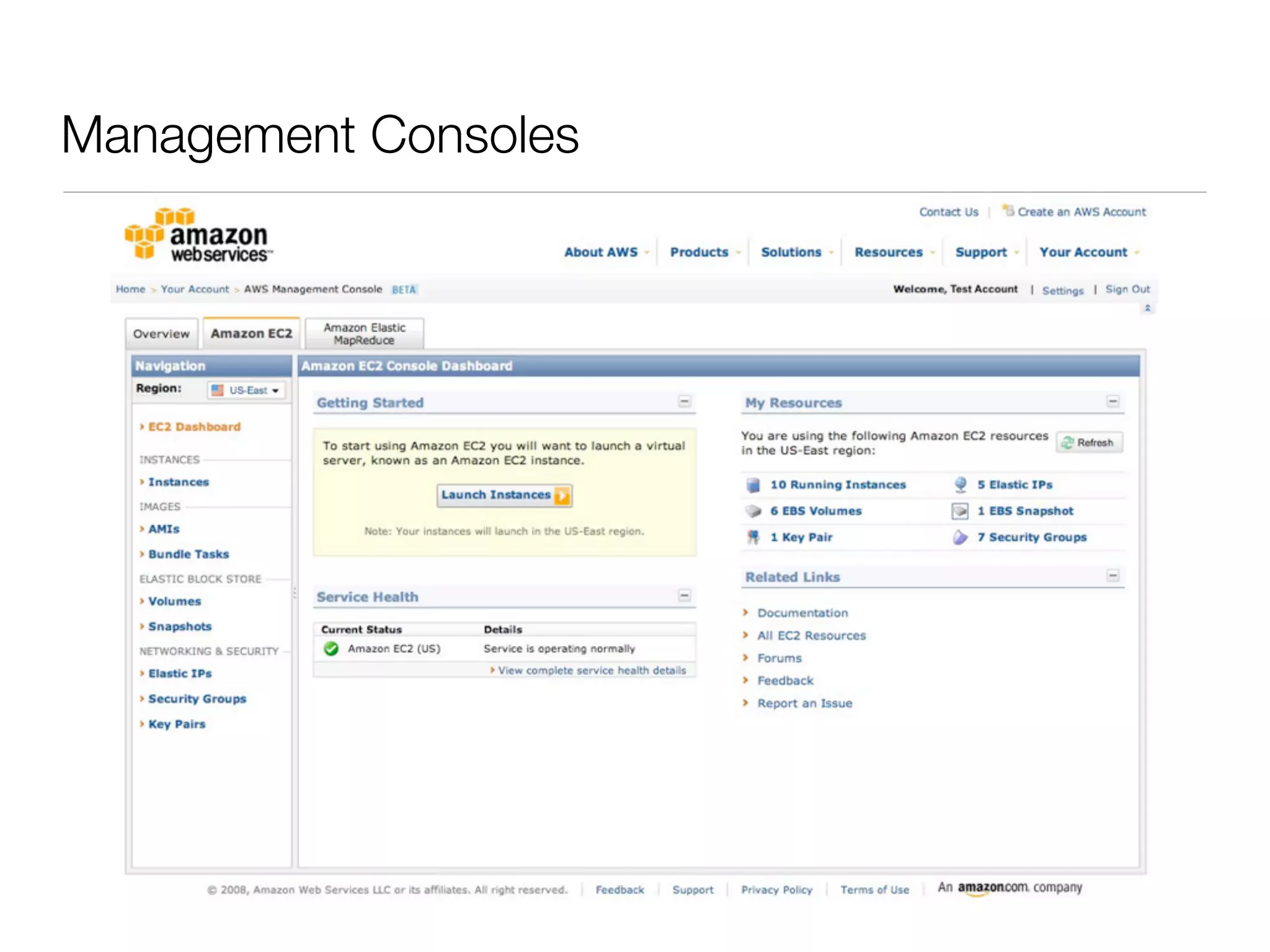The height and width of the screenshot is (952, 1270).
Task: Open the Terms of Use footer link
Action: tap(874, 890)
